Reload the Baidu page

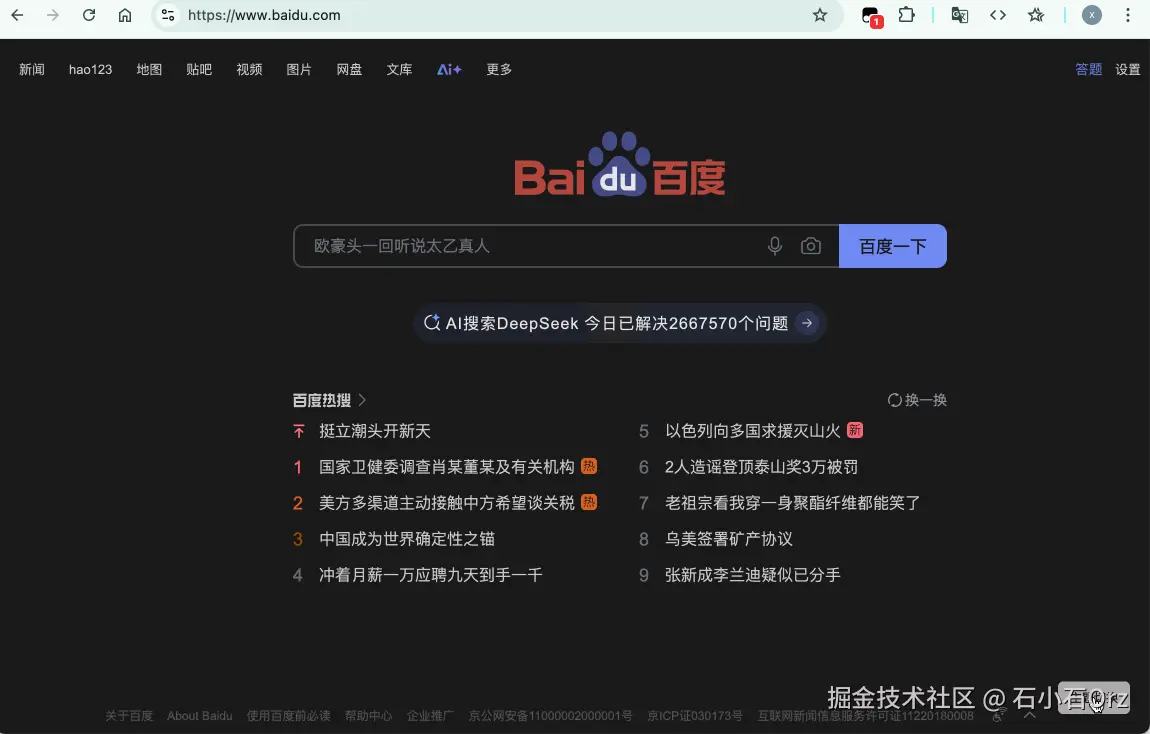[x=89, y=15]
